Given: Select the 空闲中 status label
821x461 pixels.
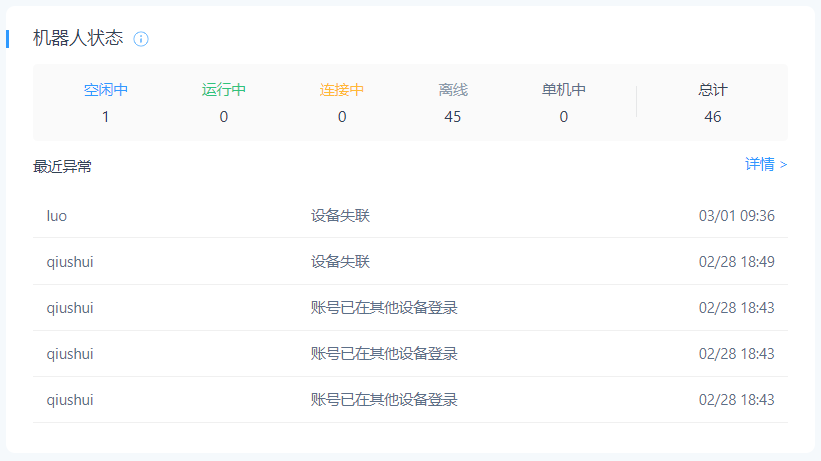Looking at the screenshot, I should coord(106,90).
